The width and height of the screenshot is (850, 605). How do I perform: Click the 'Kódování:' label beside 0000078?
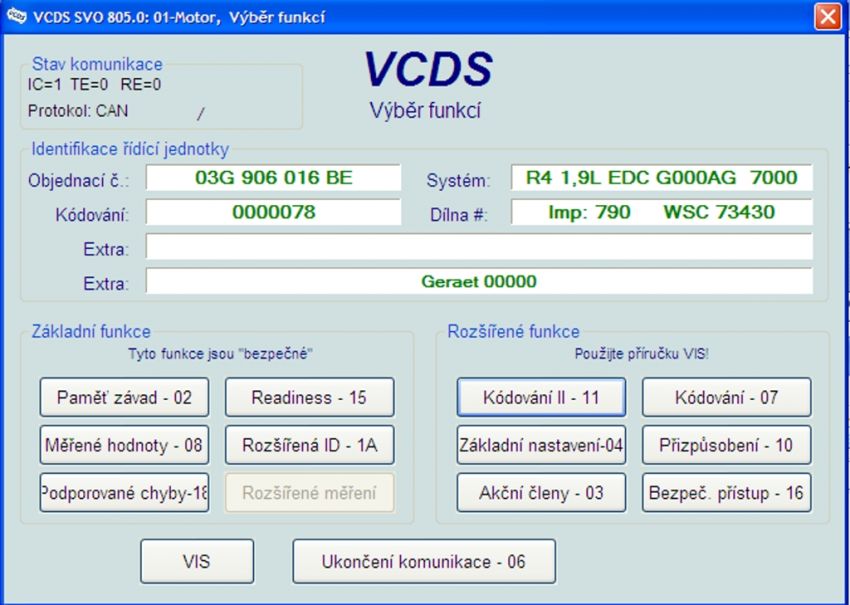tap(92, 215)
